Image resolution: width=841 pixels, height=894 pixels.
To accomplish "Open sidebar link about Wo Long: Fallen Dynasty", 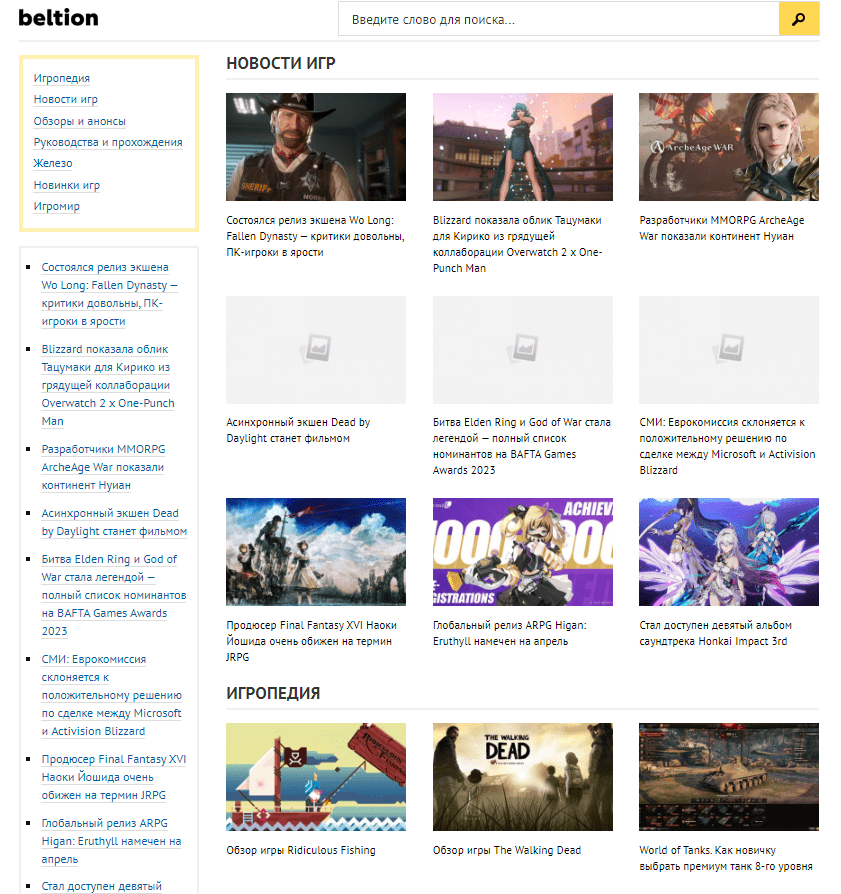I will (109, 294).
